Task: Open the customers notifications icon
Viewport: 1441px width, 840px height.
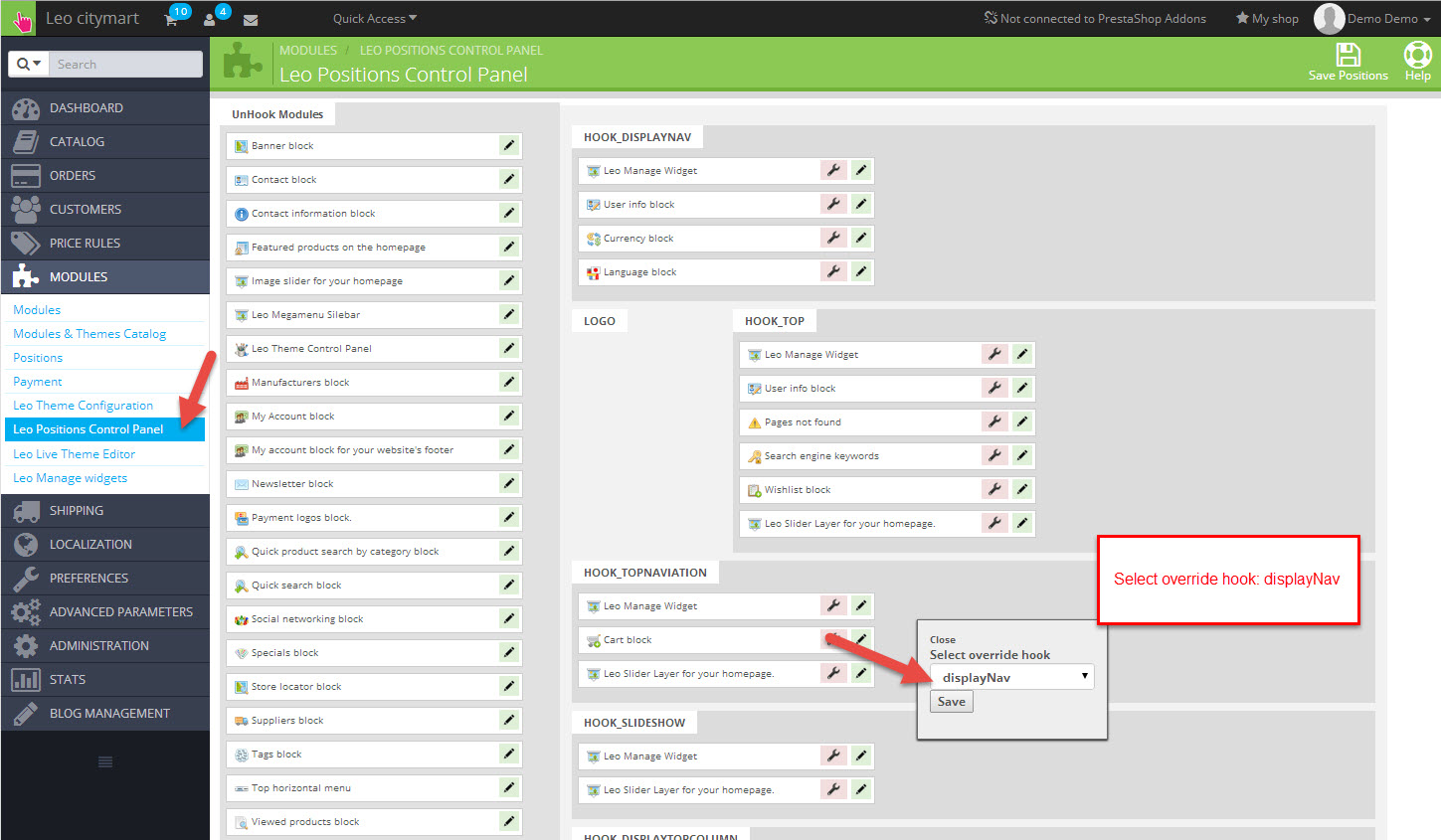Action: pyautogui.click(x=210, y=19)
